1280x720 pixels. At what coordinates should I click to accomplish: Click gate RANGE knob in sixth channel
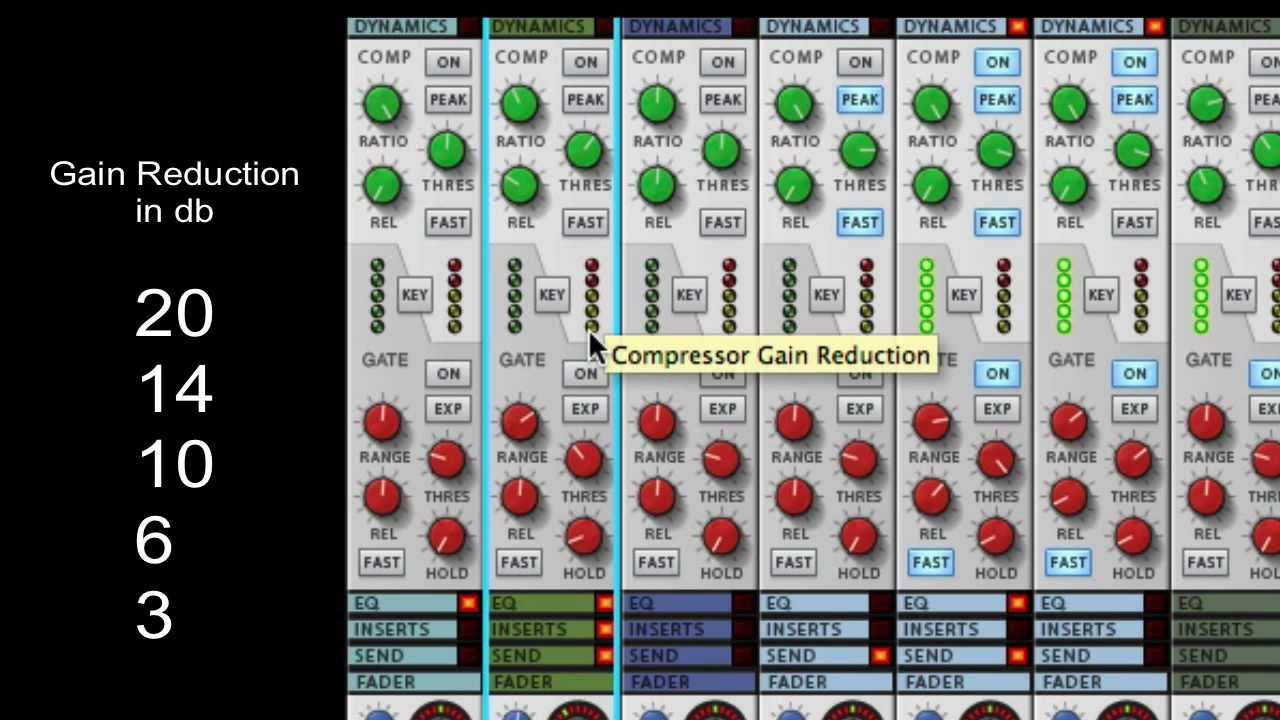pyautogui.click(x=1069, y=422)
